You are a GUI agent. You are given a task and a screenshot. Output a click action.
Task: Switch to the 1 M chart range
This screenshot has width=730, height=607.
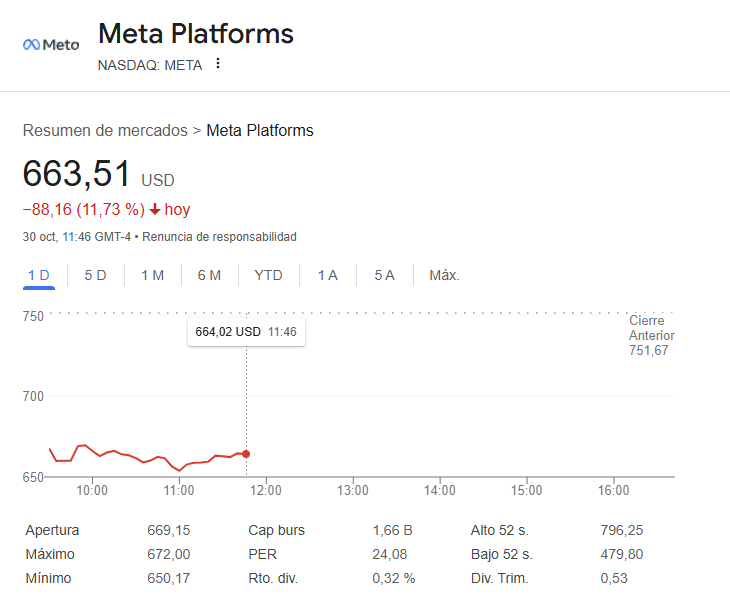tap(152, 275)
